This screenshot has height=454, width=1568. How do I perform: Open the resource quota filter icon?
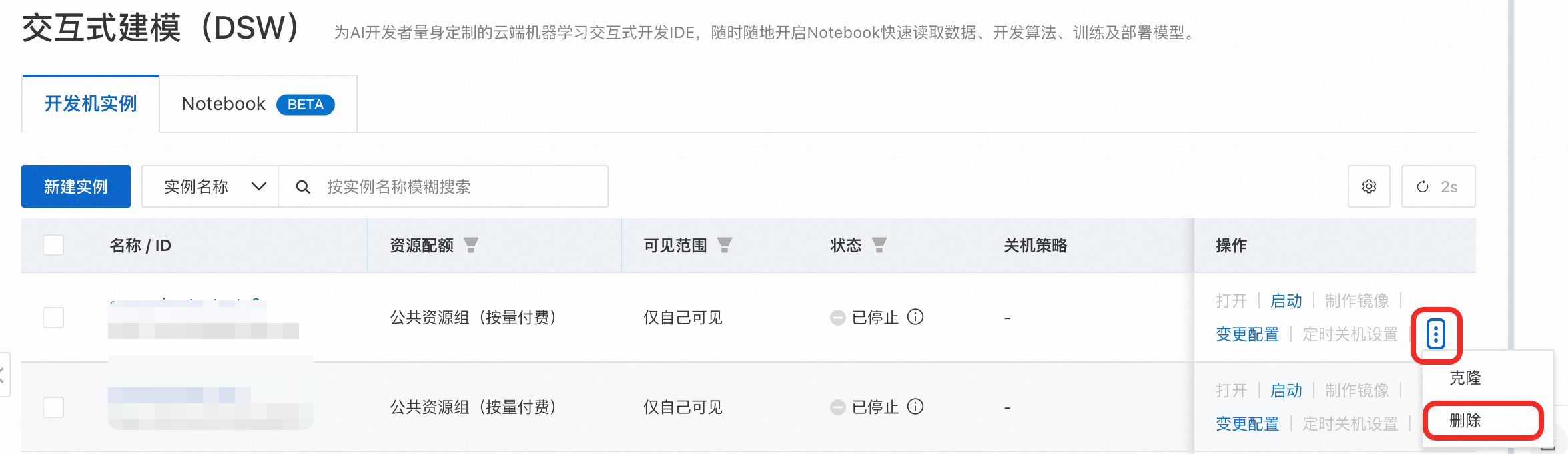(471, 246)
